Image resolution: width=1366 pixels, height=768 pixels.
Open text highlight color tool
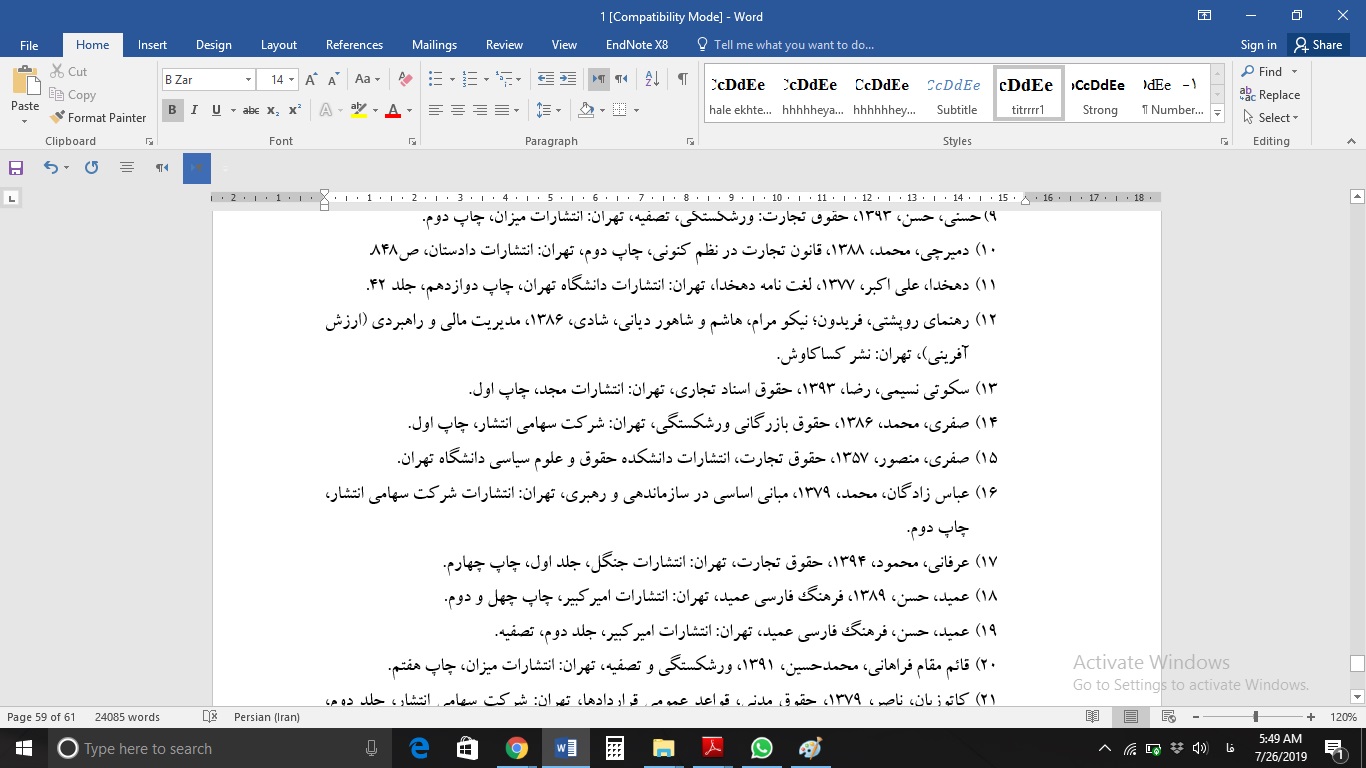click(x=358, y=110)
